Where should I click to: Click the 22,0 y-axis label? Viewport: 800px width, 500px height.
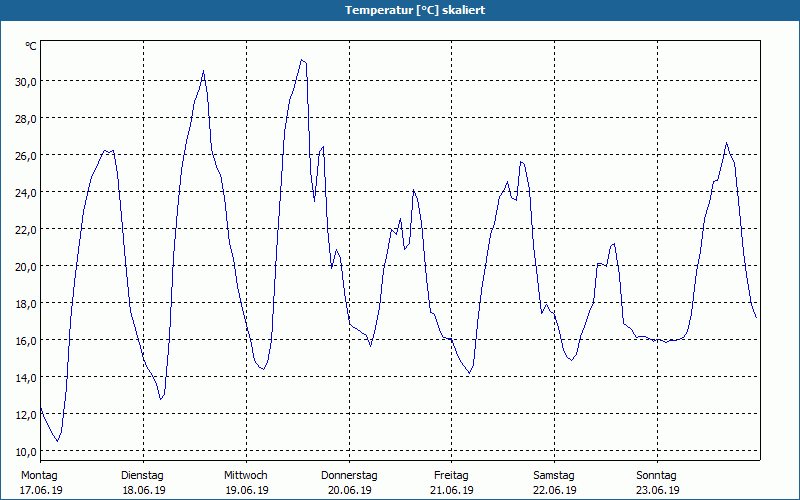pos(26,230)
